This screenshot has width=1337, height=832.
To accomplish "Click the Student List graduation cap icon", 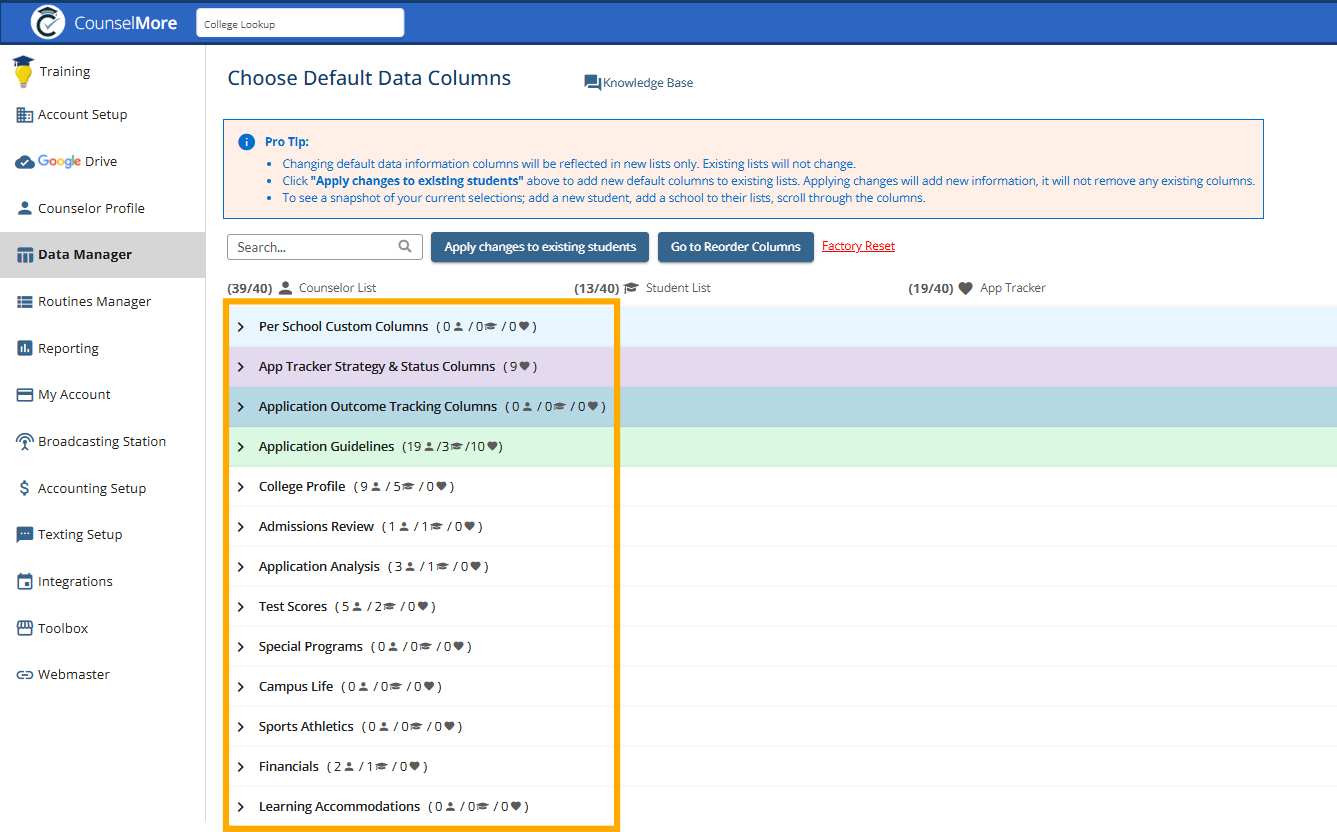I will pos(631,288).
